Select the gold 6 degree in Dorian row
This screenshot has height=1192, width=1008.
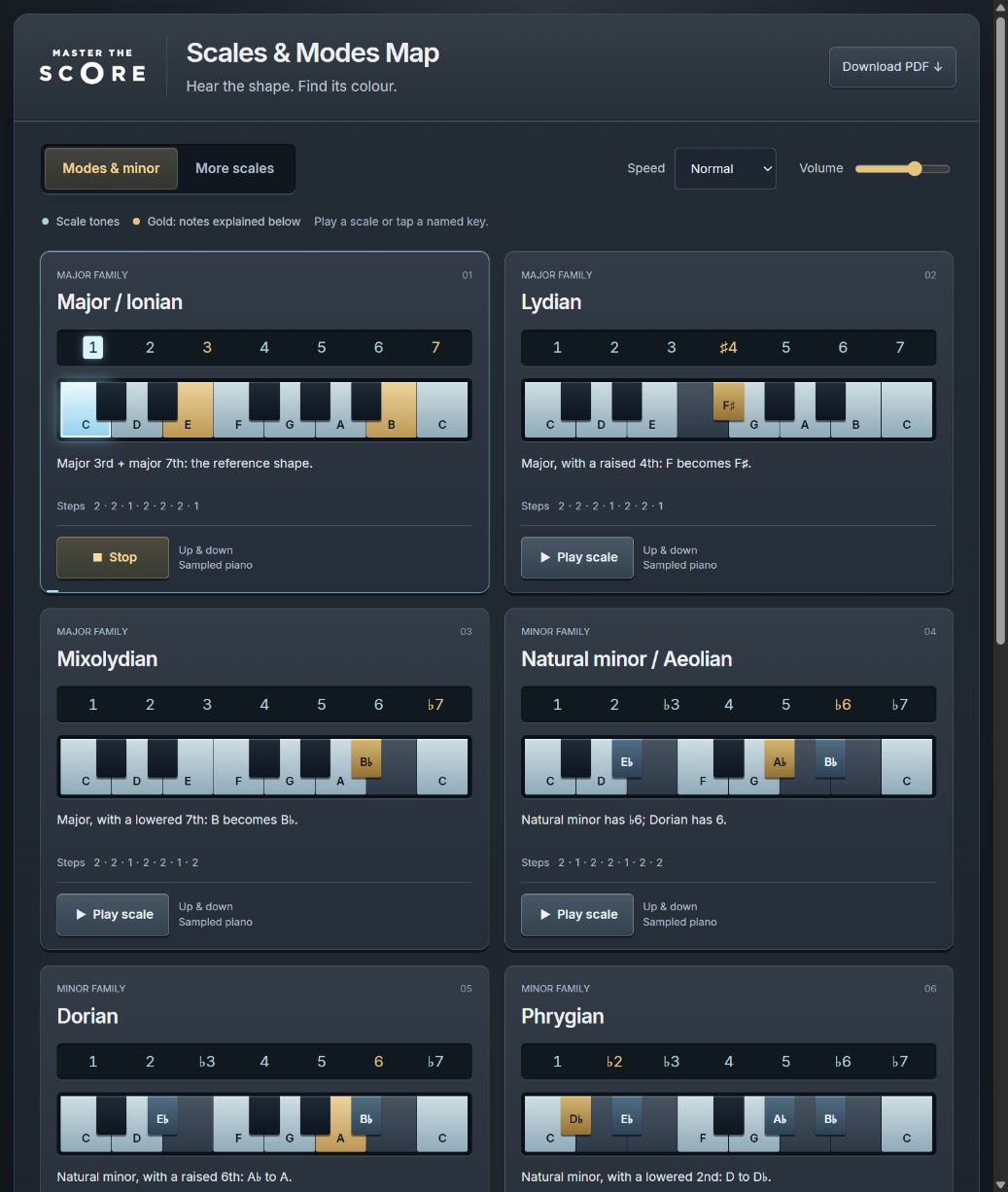coord(378,1061)
